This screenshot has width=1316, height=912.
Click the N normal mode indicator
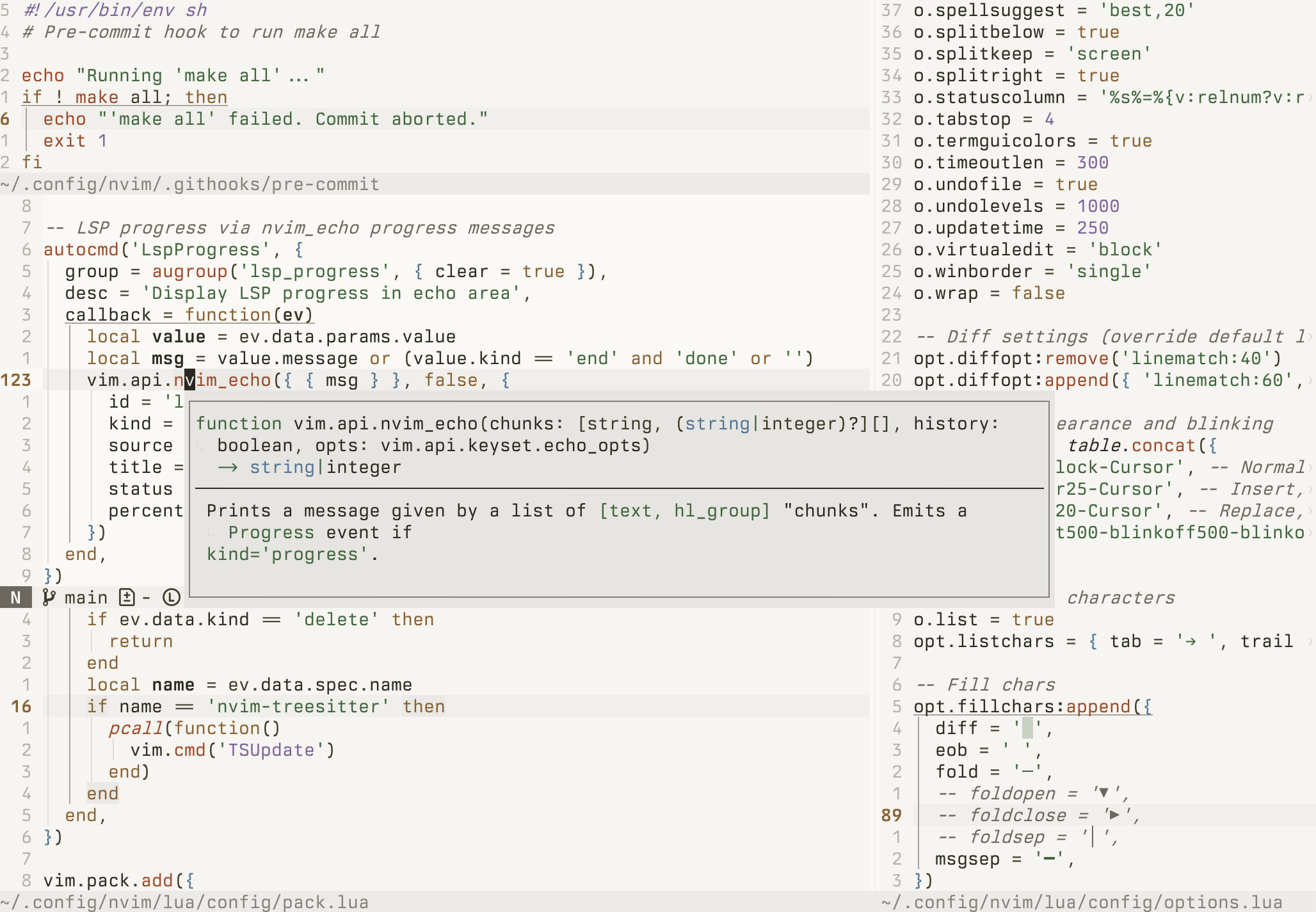16,597
